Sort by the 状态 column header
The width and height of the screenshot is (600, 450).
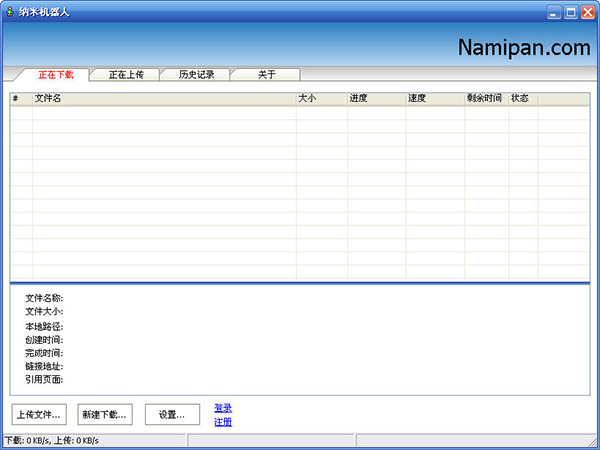tap(523, 99)
